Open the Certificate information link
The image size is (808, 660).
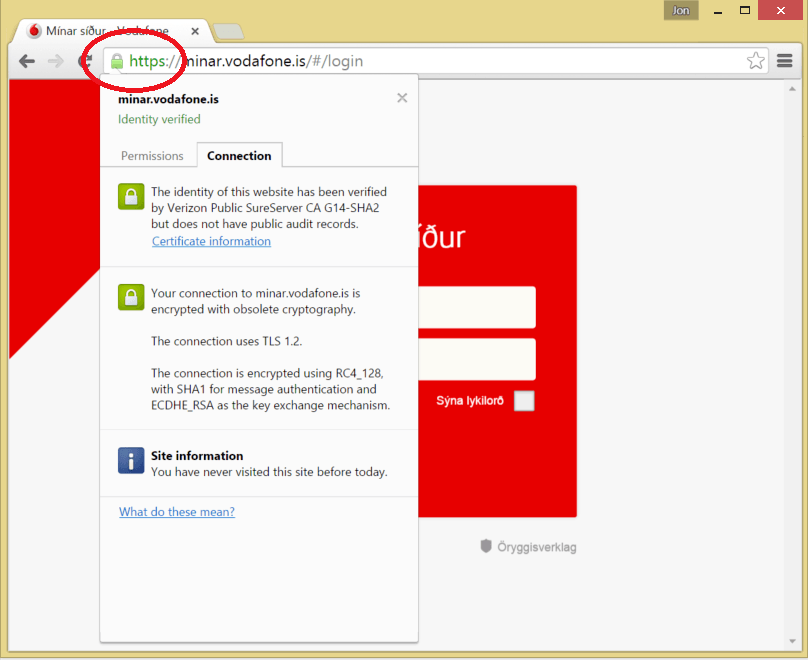pos(211,241)
